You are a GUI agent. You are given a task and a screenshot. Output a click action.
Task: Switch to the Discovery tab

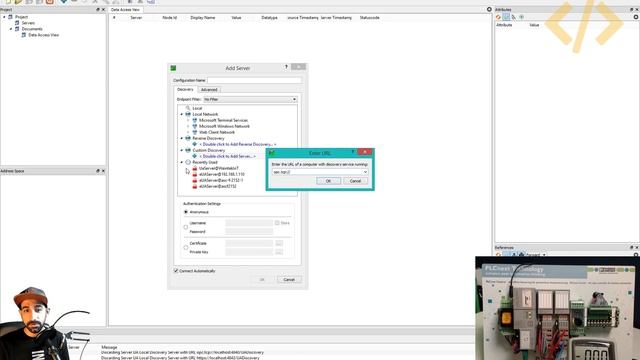click(185, 89)
